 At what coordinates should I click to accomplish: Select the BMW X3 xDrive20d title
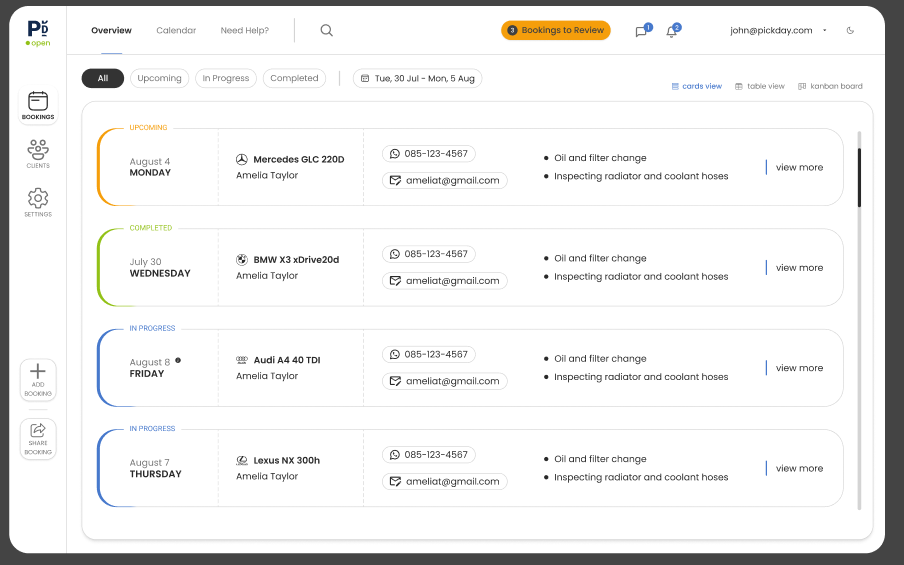[x=296, y=259]
